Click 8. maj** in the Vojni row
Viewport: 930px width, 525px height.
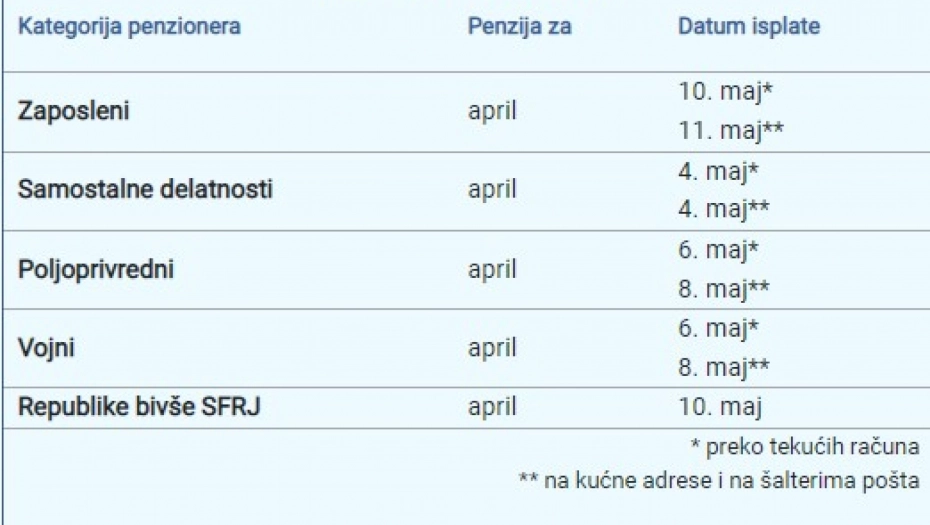723,367
